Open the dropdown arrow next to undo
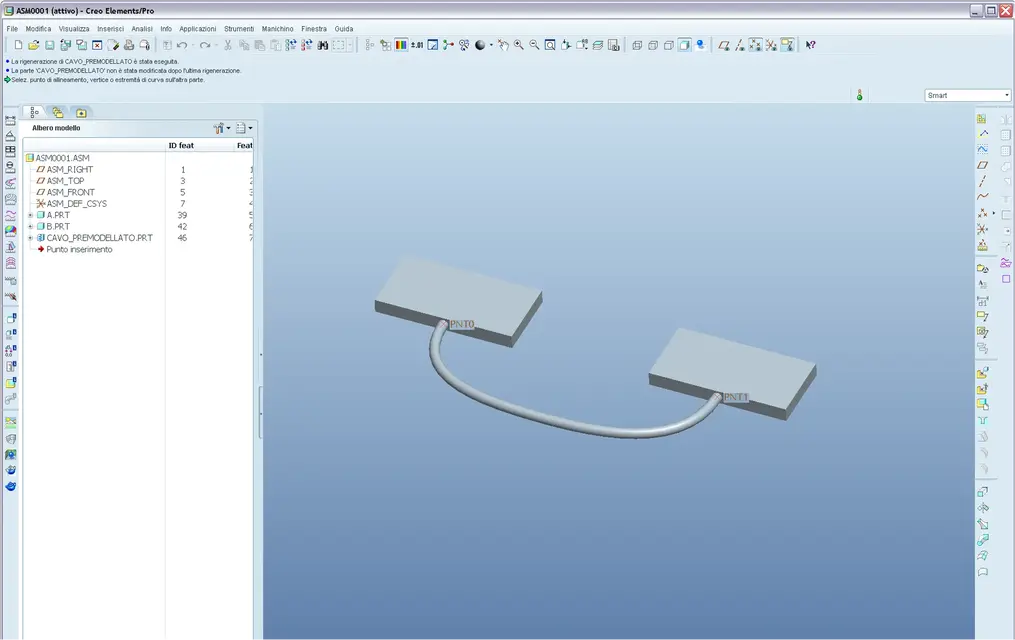Viewport: 1015px width, 640px height. coord(193,45)
